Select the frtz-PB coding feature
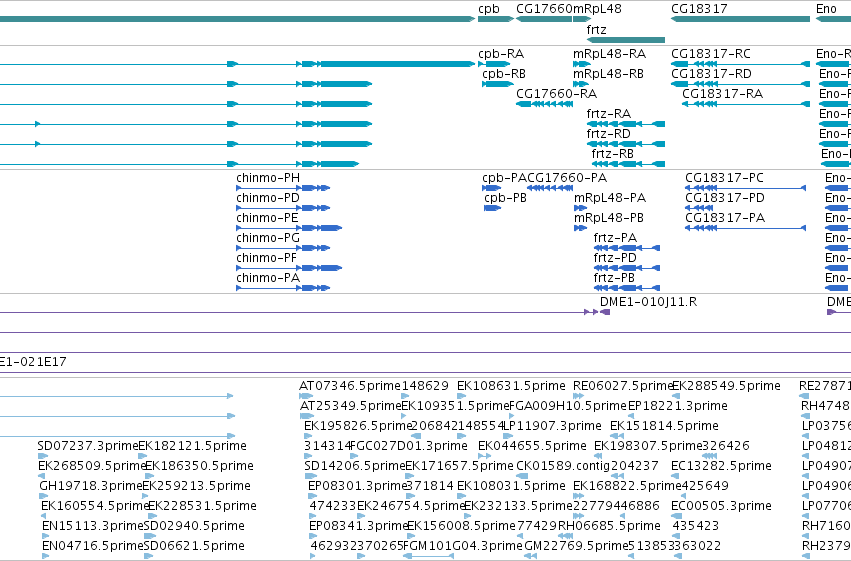Image resolution: width=851 pixels, height=561 pixels. (627, 288)
